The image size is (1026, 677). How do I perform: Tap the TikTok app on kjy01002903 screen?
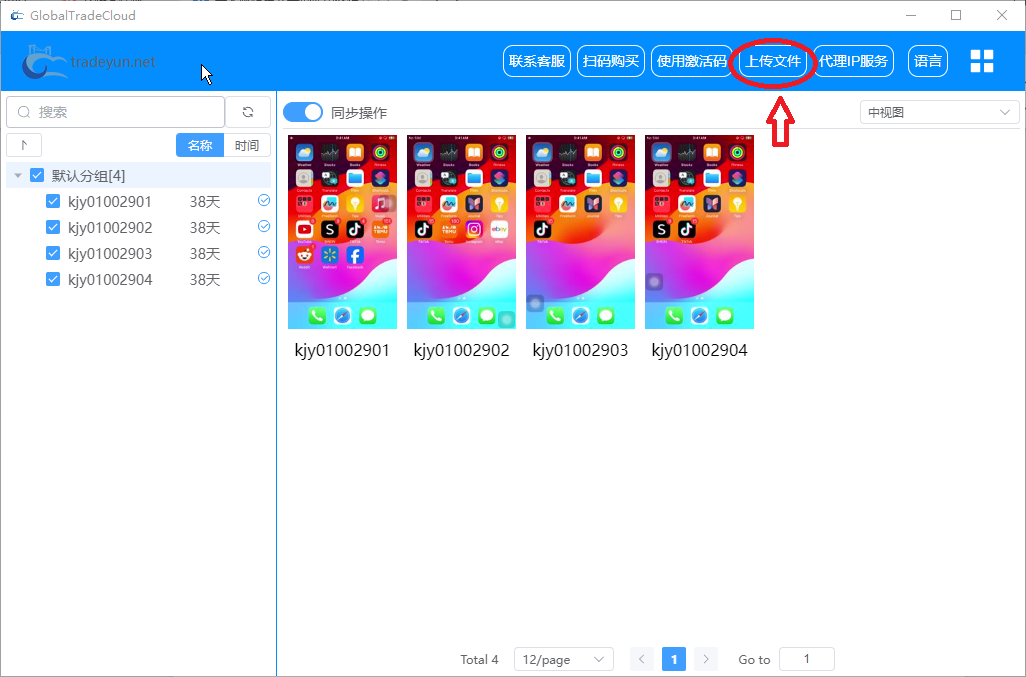(542, 229)
